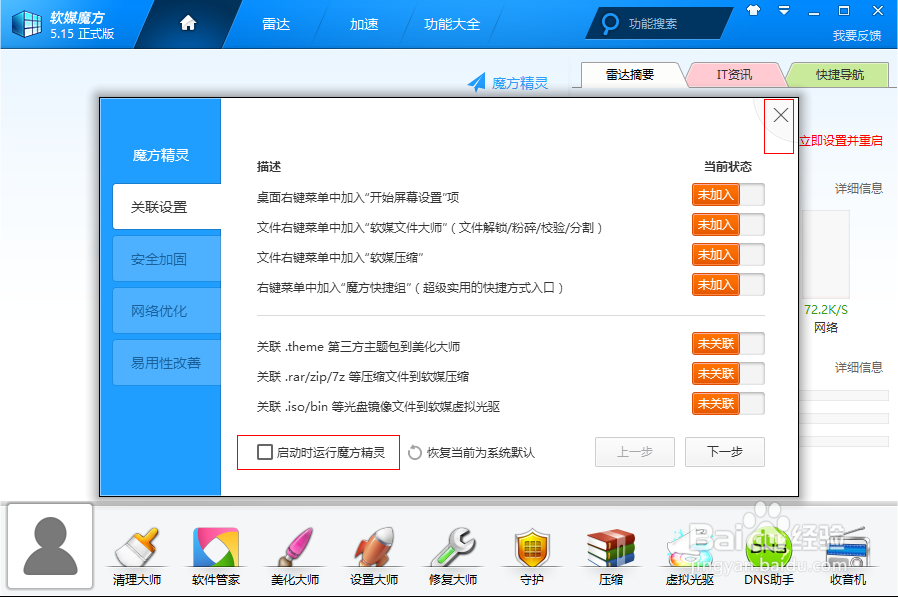Open DNS助手 tool

coord(769,556)
